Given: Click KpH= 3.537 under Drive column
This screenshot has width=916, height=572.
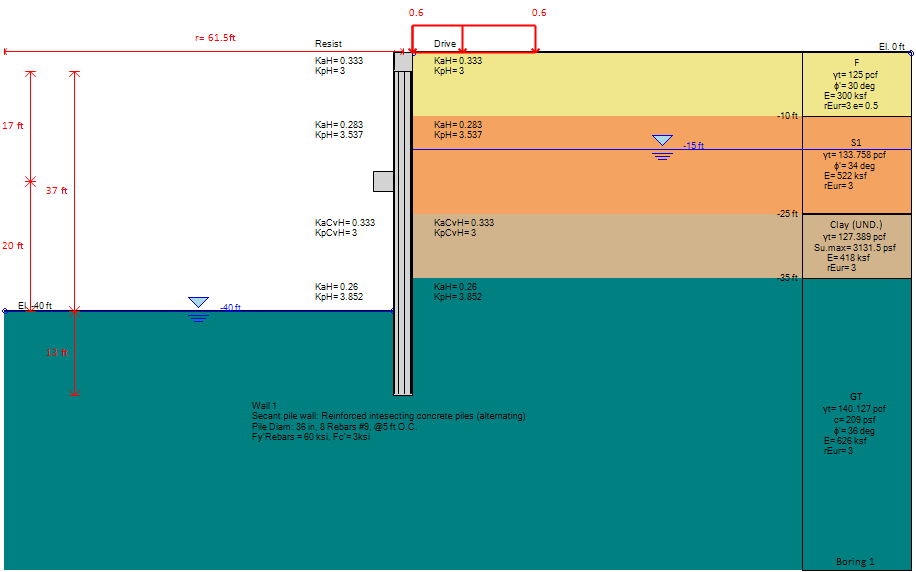Looking at the screenshot, I should [458, 135].
